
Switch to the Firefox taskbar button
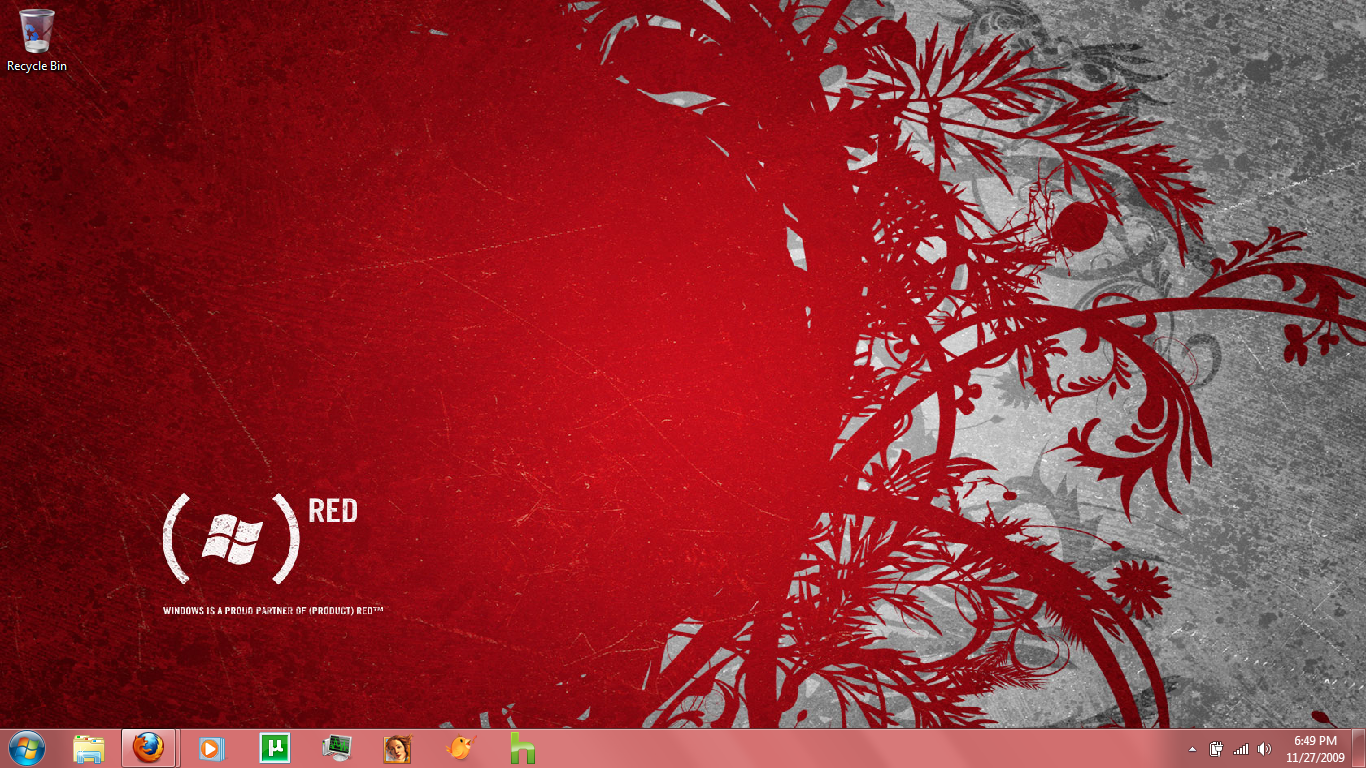149,748
